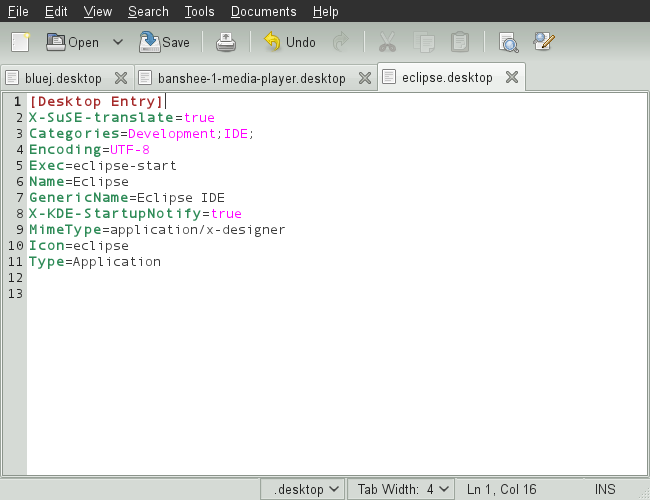Open the Help menu
Viewport: 650px width, 500px height.
326,11
